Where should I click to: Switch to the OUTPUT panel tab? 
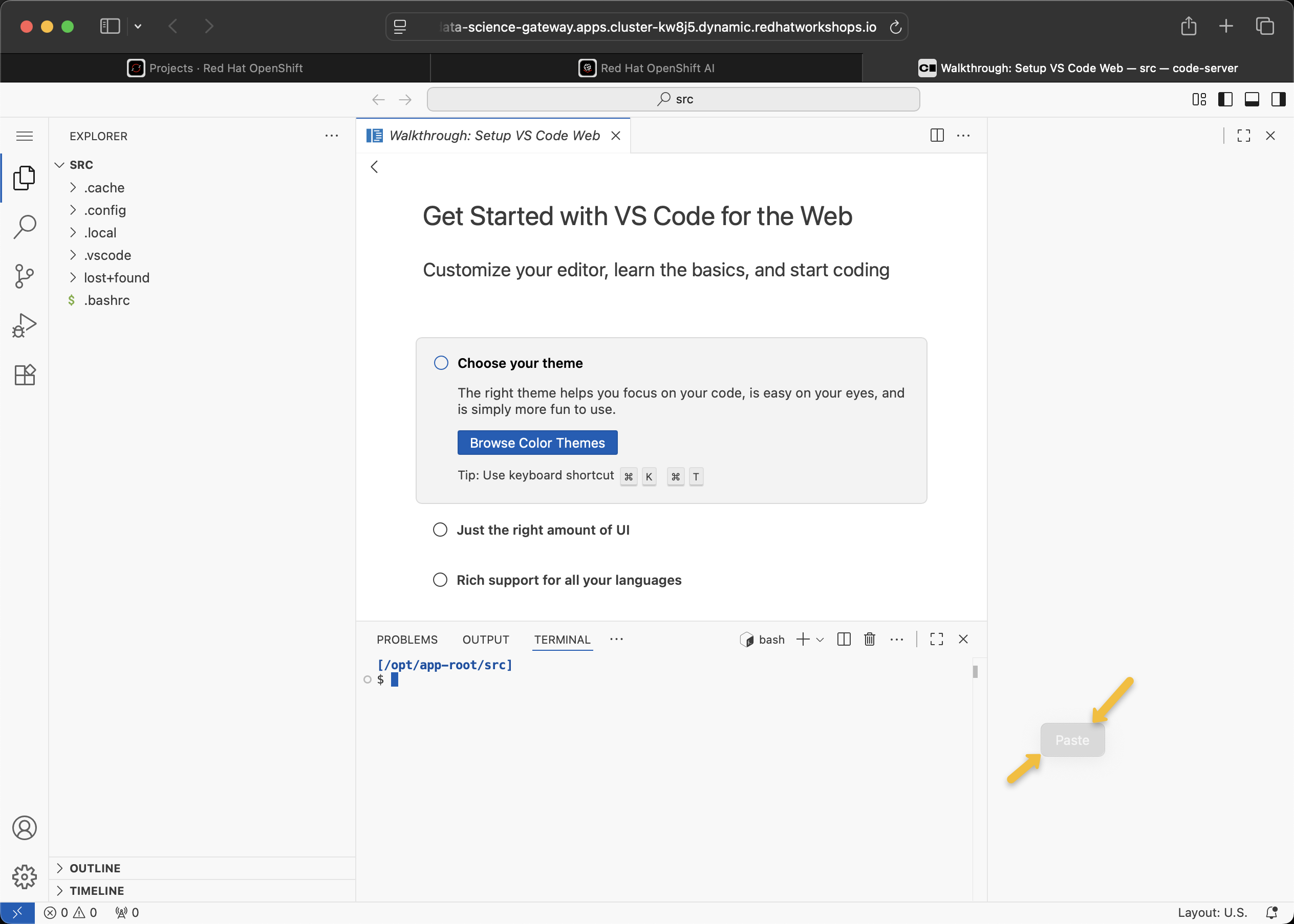click(486, 640)
